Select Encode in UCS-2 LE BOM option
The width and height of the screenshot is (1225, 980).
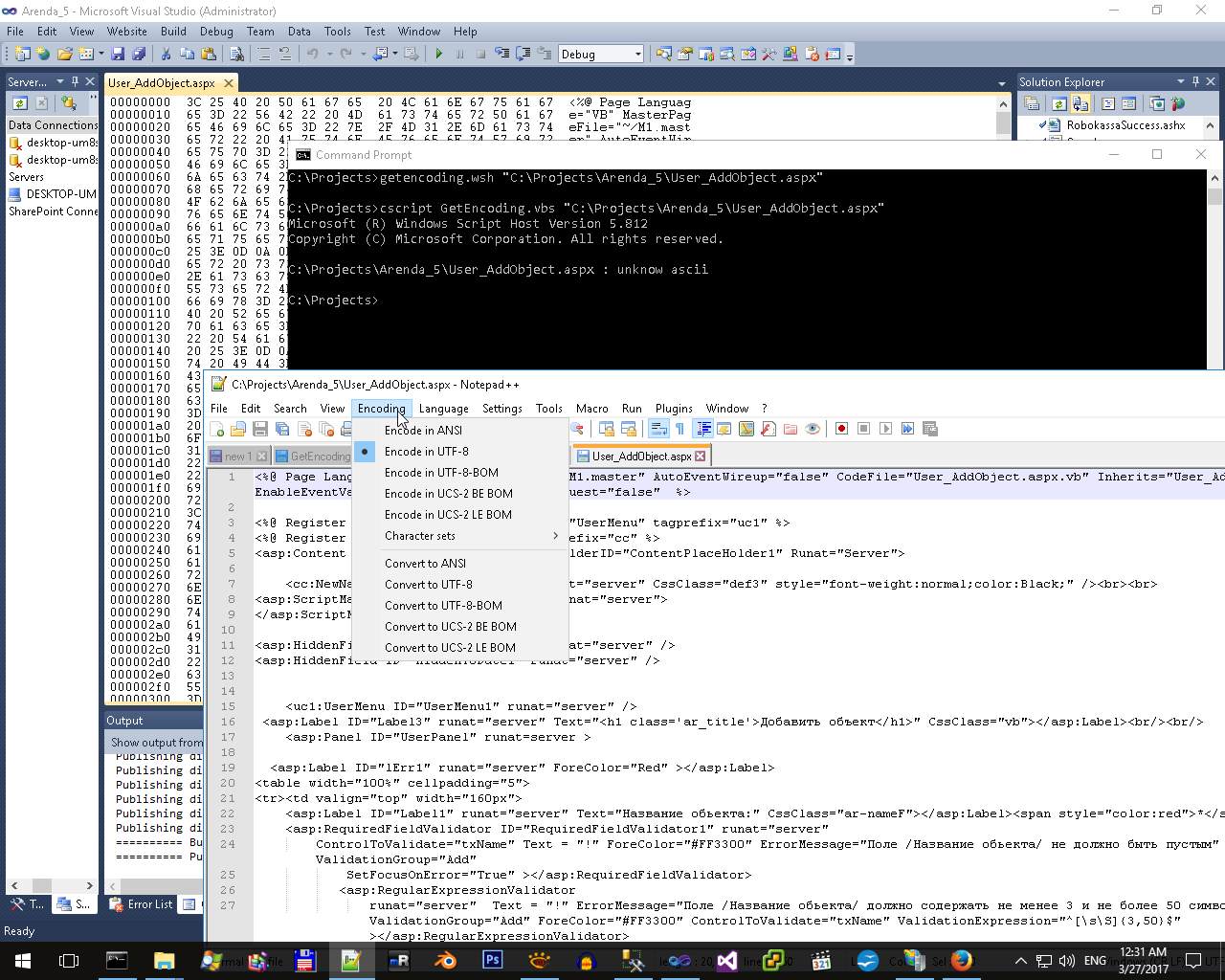click(x=448, y=515)
